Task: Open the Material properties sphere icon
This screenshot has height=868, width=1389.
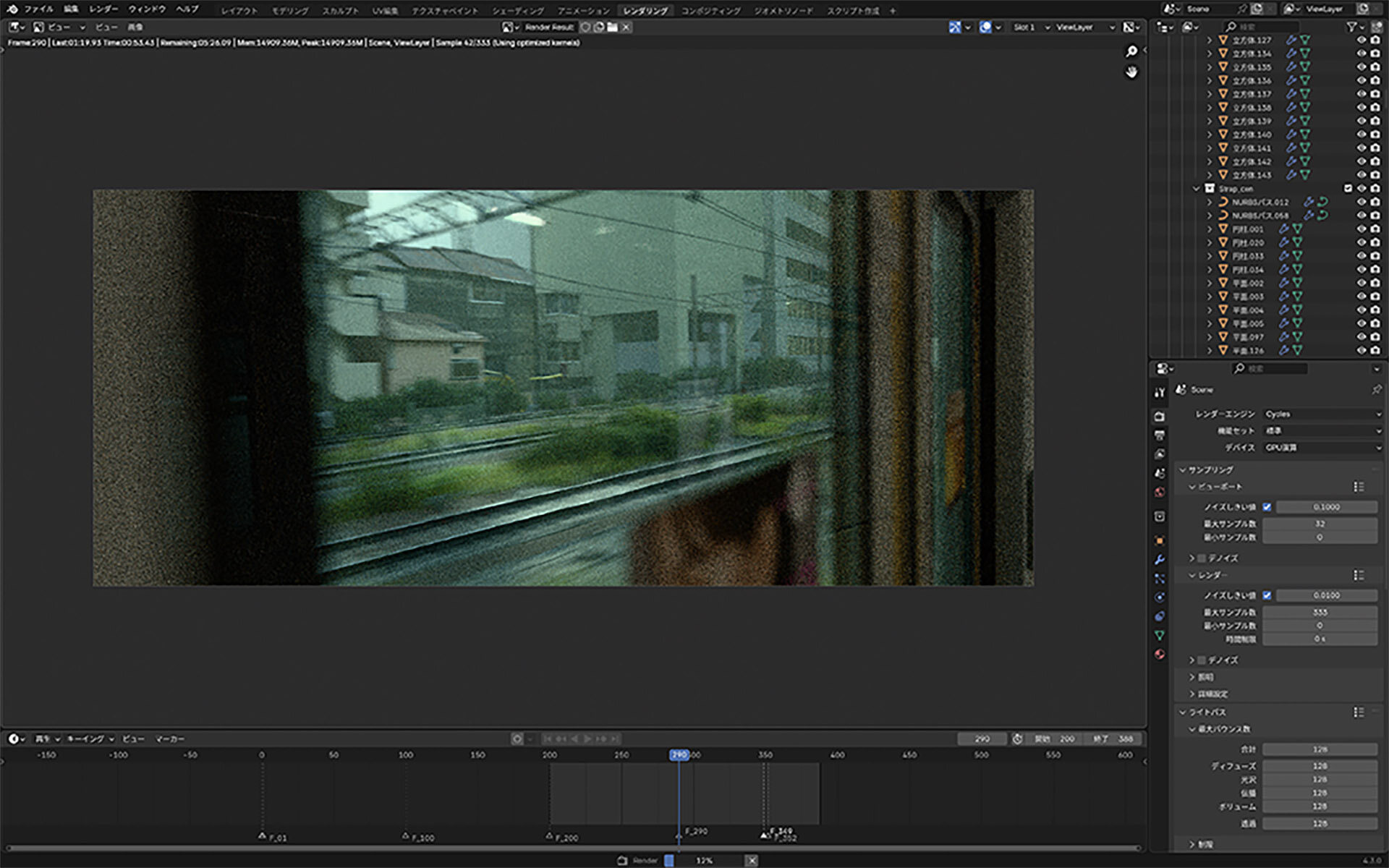Action: pyautogui.click(x=1160, y=654)
